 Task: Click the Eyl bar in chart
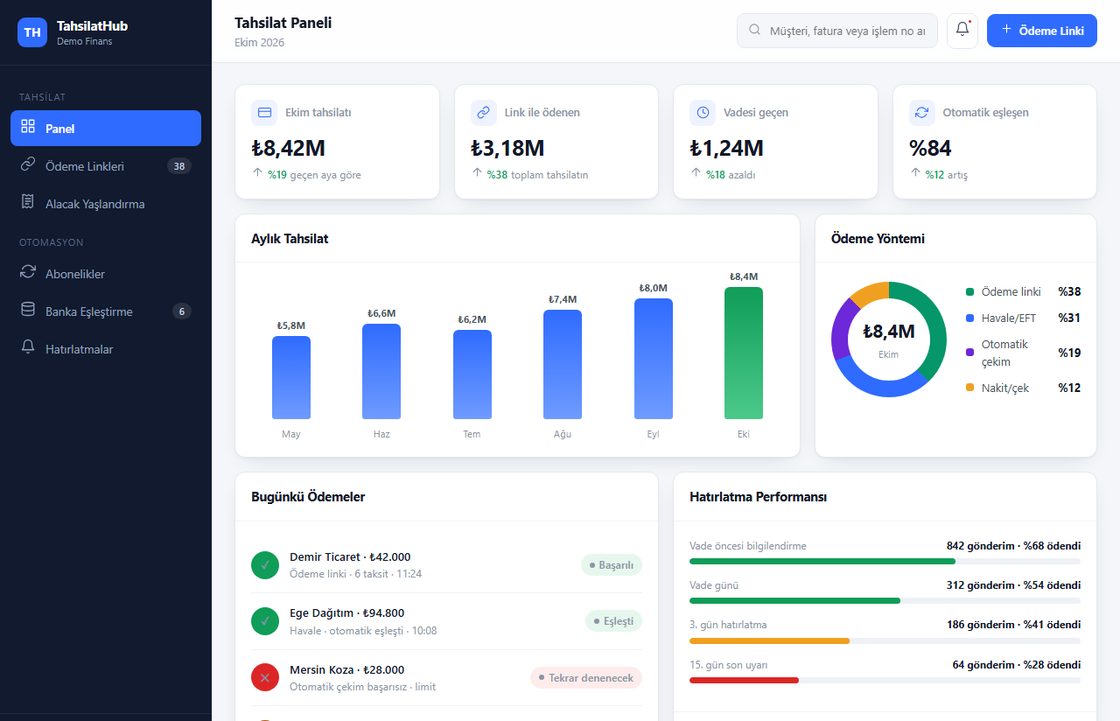[653, 359]
